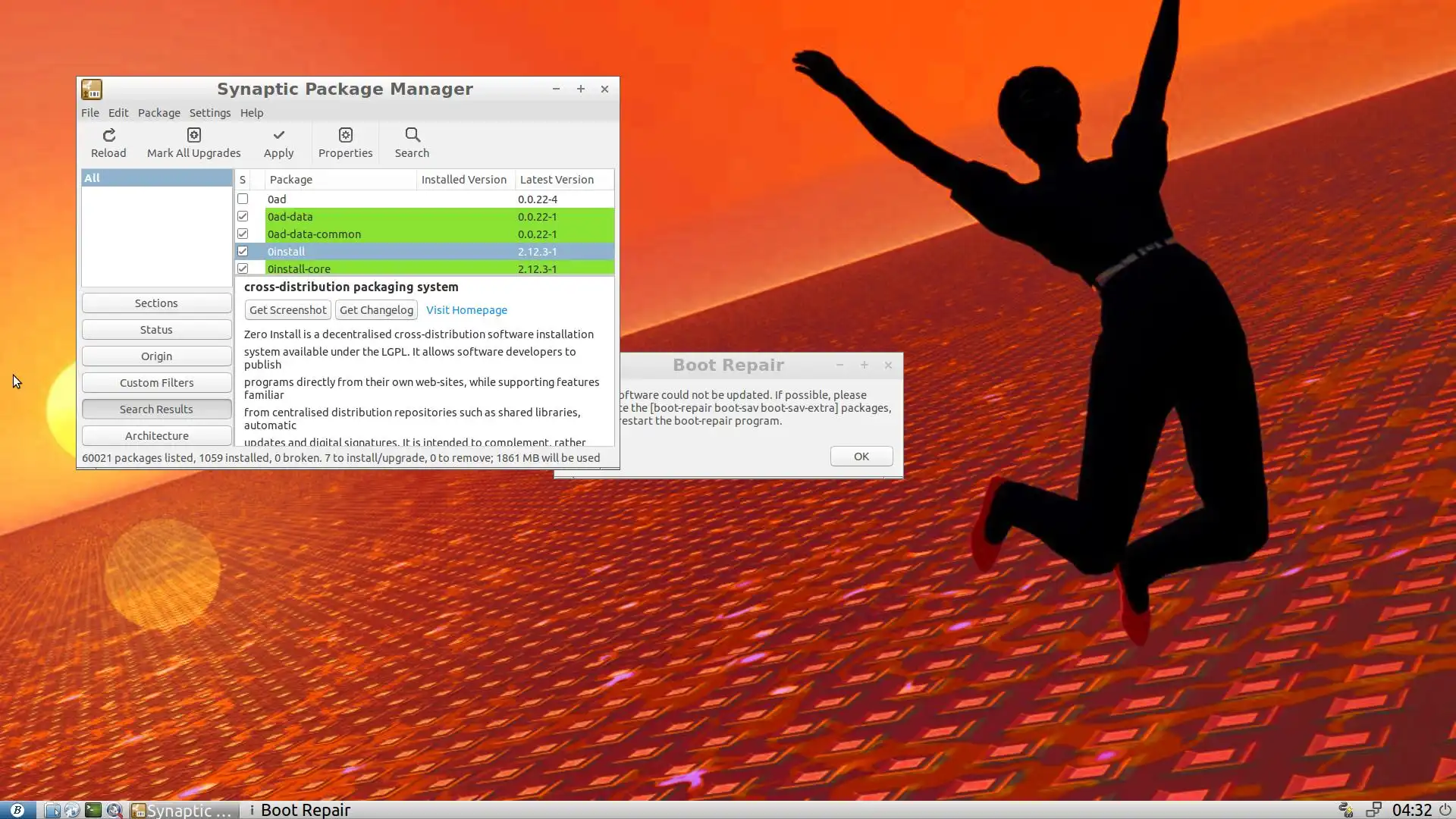The height and width of the screenshot is (819, 1456).
Task: Click the Mark All Upgrades icon
Action: coord(193,136)
